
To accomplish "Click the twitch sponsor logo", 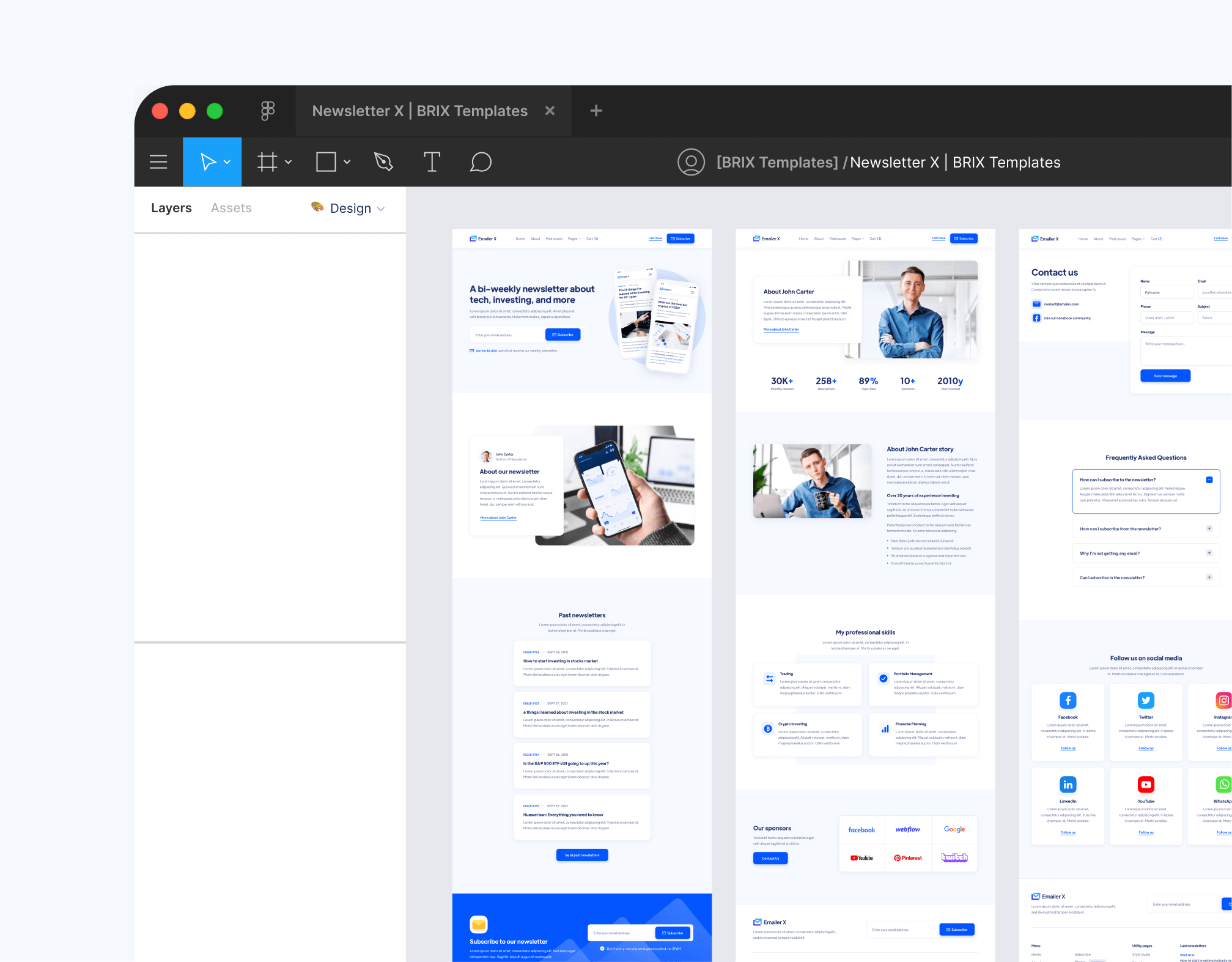I will [954, 857].
